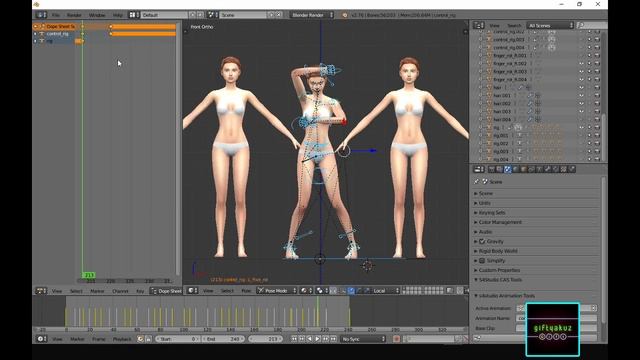Expand the Dope Sheet Summary channel

pyautogui.click(x=36, y=27)
